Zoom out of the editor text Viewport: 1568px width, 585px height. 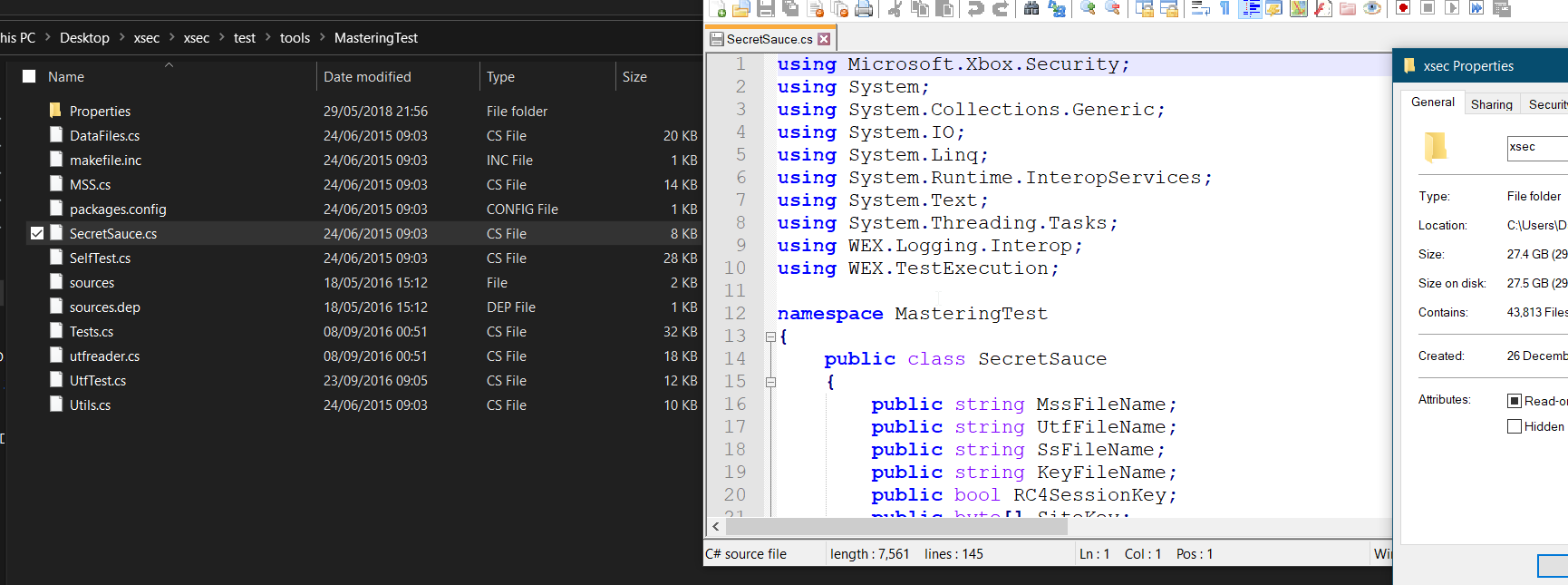pyautogui.click(x=1112, y=9)
